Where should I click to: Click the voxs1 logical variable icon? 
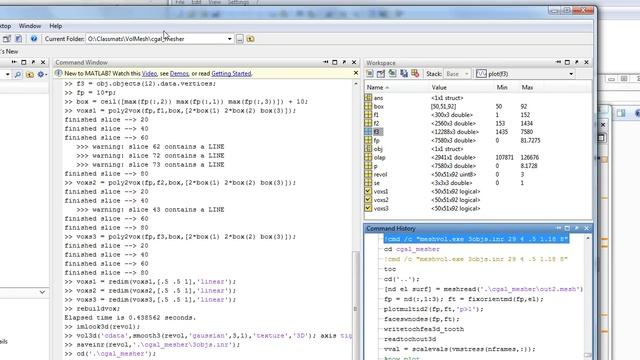point(368,191)
